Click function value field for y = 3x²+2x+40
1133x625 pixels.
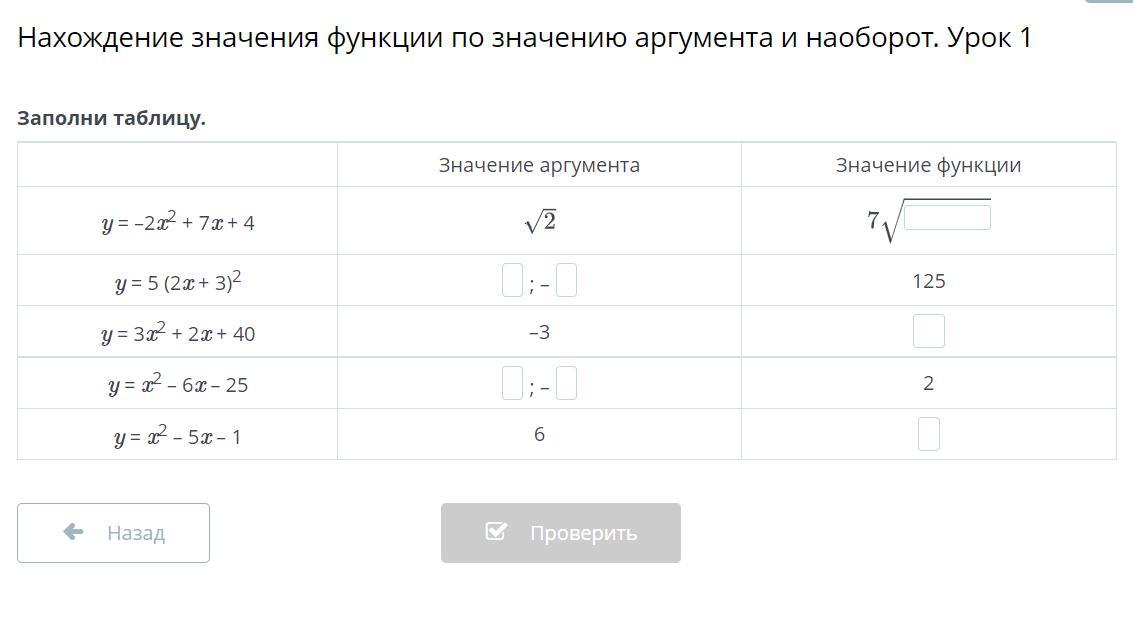929,331
